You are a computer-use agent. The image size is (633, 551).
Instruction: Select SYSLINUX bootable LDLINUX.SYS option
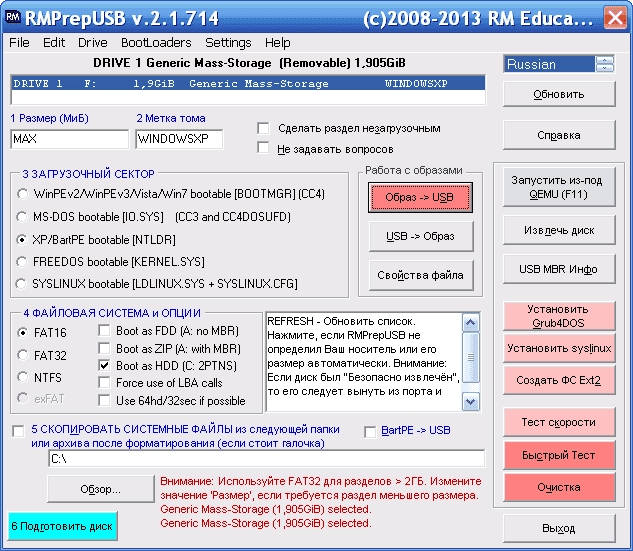(x=22, y=284)
